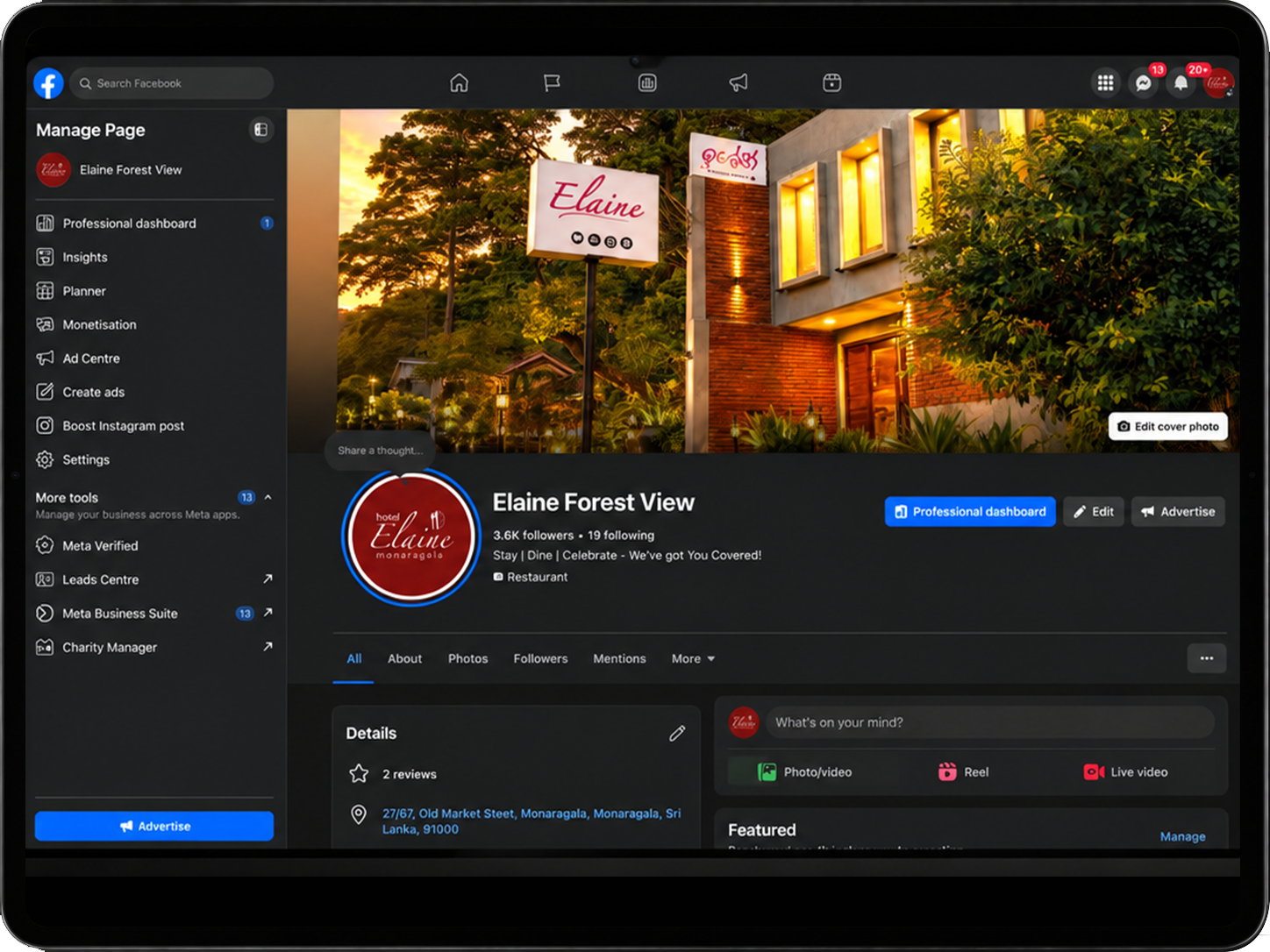This screenshot has width=1270, height=952.
Task: Open Planner in the sidebar
Action: pyautogui.click(x=154, y=291)
